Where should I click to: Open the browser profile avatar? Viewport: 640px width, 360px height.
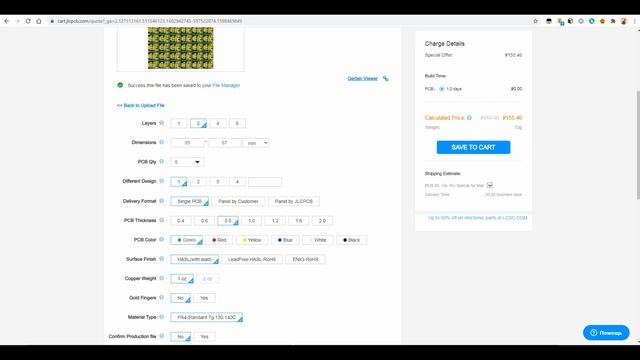click(x=623, y=21)
